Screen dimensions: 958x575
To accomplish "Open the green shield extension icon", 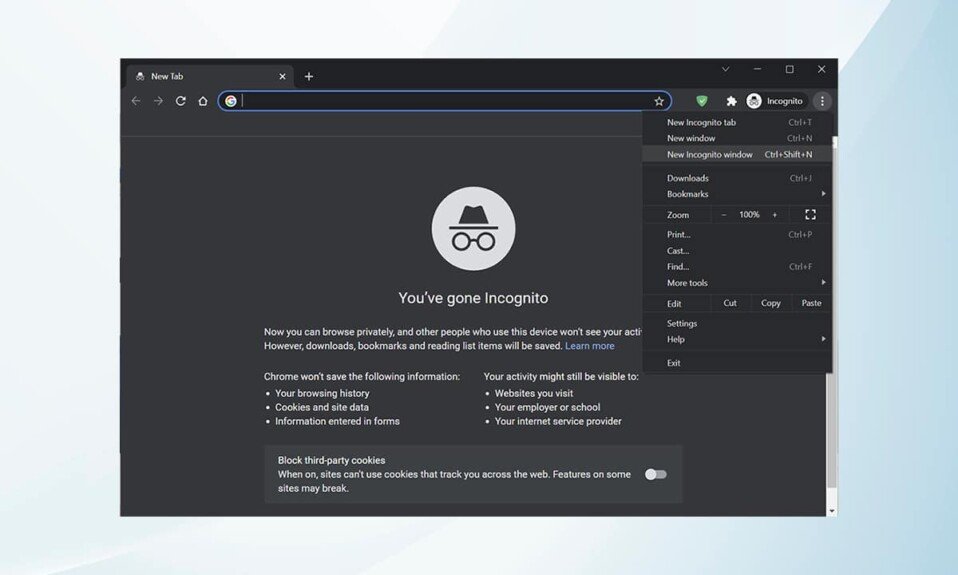I will [x=702, y=101].
